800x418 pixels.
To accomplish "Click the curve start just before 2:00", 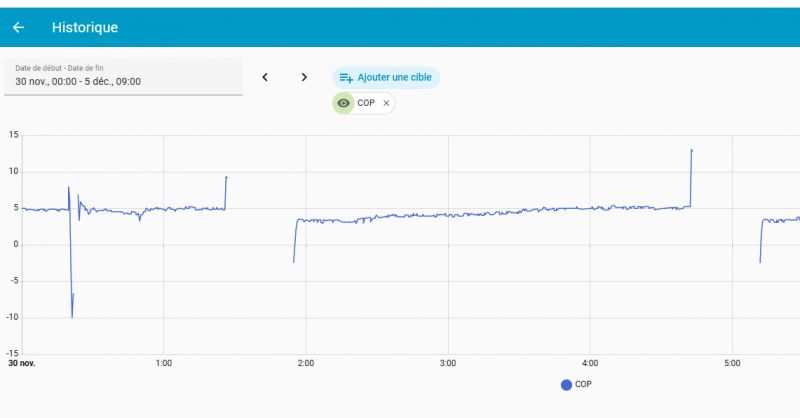I will pos(294,261).
